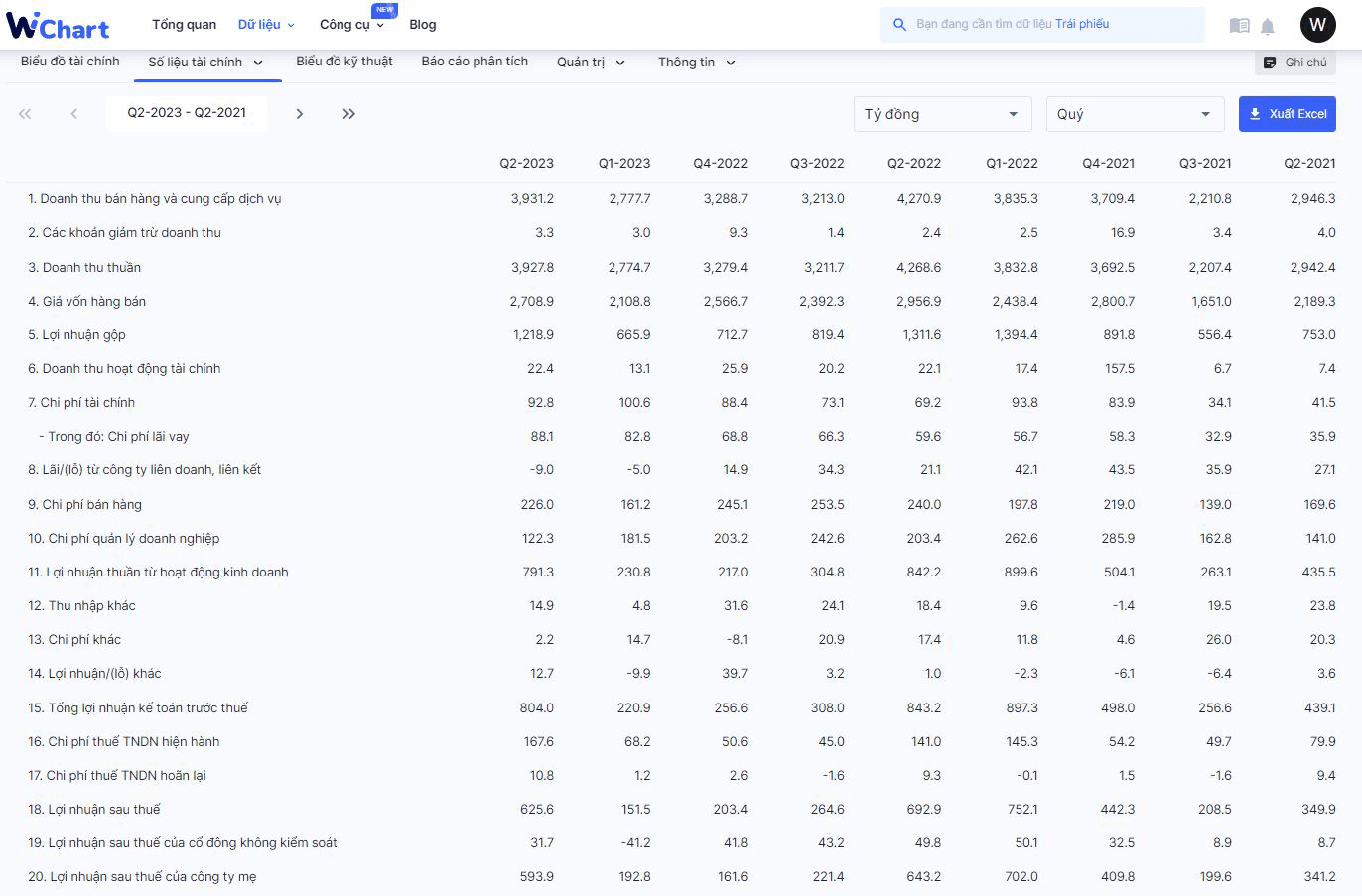Click the Q4-2021 column header
This screenshot has height=896, width=1362.
(x=1108, y=163)
